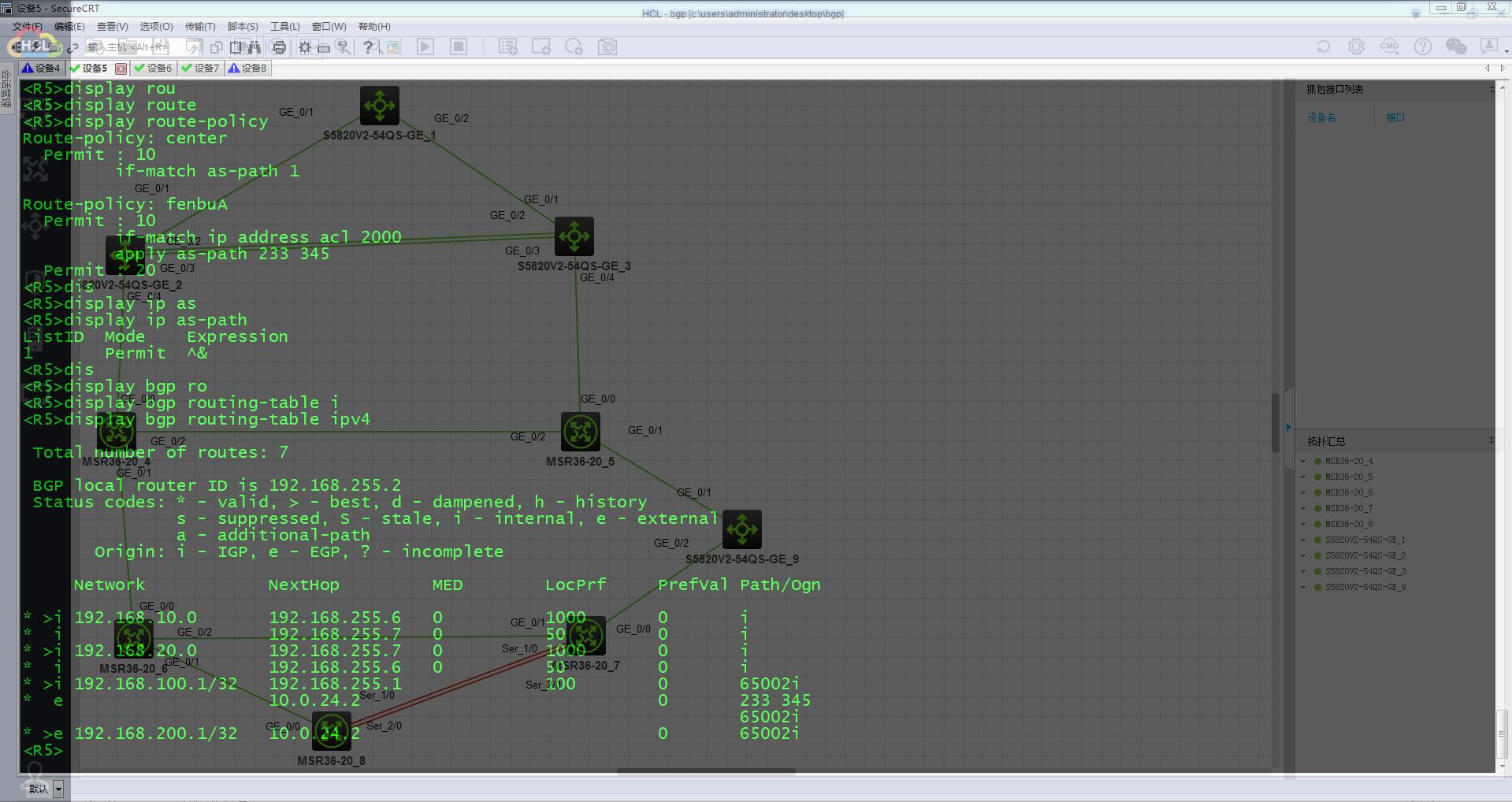Close the 设备5 tab with red X

(x=121, y=69)
